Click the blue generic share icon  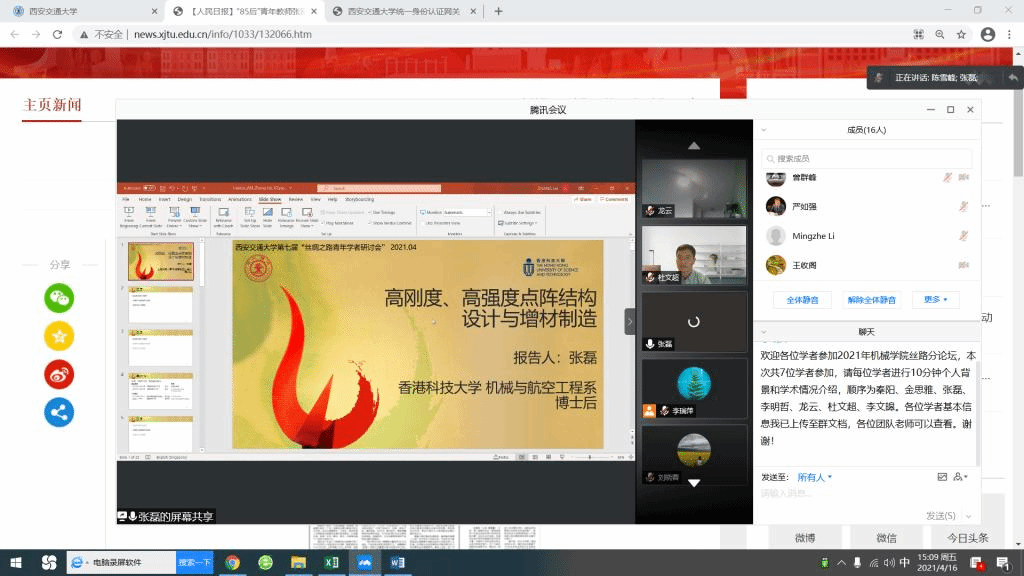pos(59,411)
